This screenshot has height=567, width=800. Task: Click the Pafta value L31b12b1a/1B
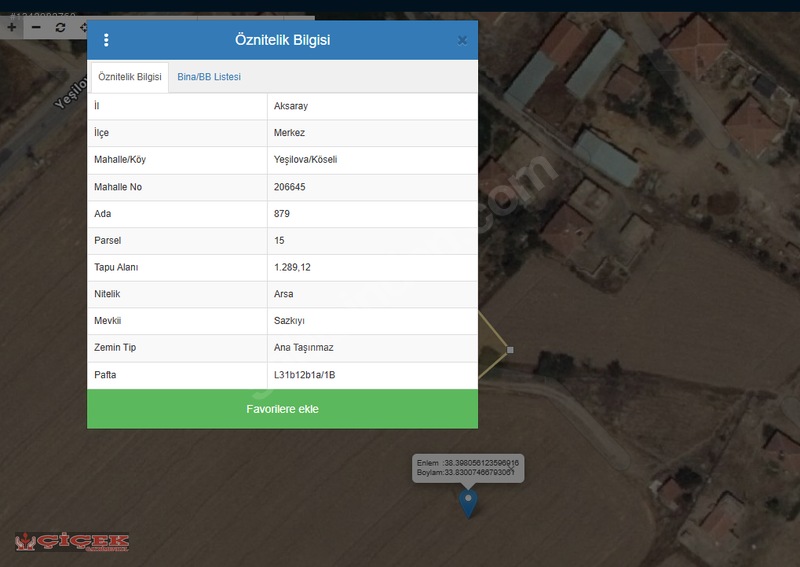point(305,375)
